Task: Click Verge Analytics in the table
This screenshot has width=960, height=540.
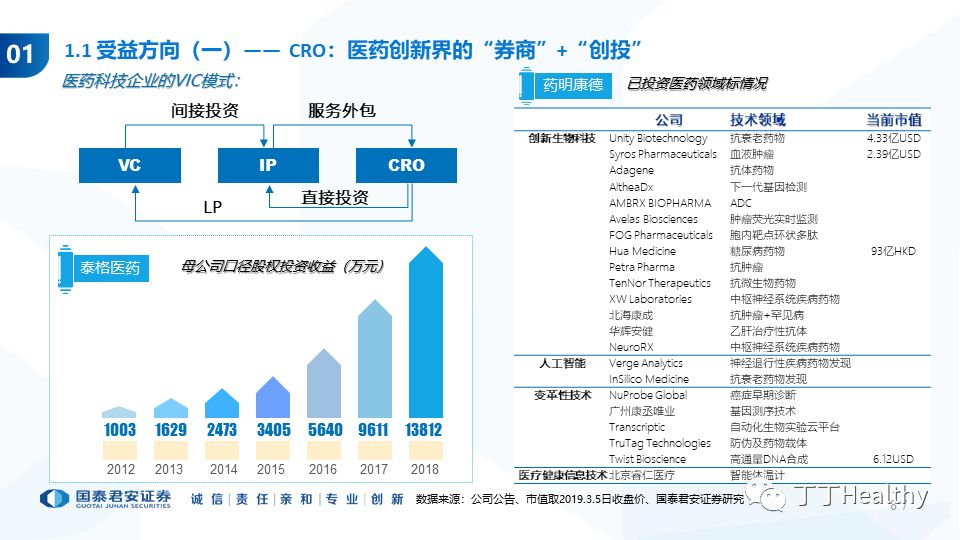Action: [x=645, y=363]
